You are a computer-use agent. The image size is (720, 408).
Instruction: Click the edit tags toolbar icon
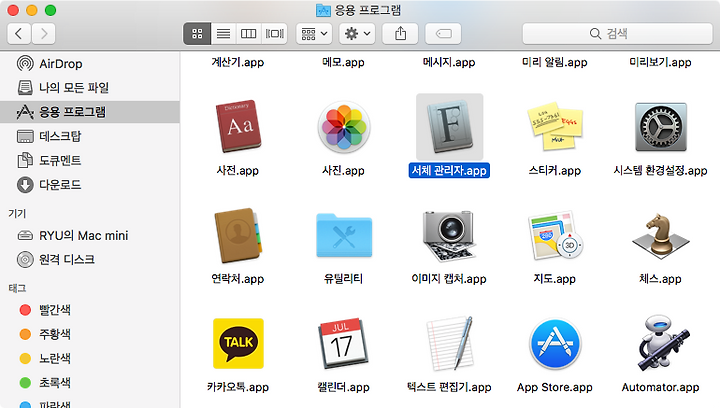coord(443,34)
